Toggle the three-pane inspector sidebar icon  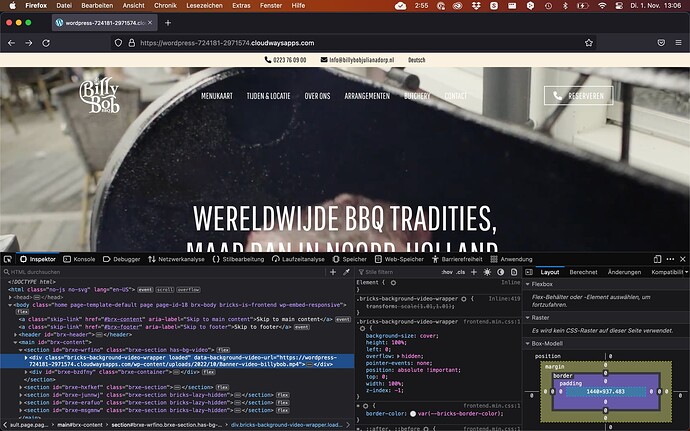coord(529,272)
